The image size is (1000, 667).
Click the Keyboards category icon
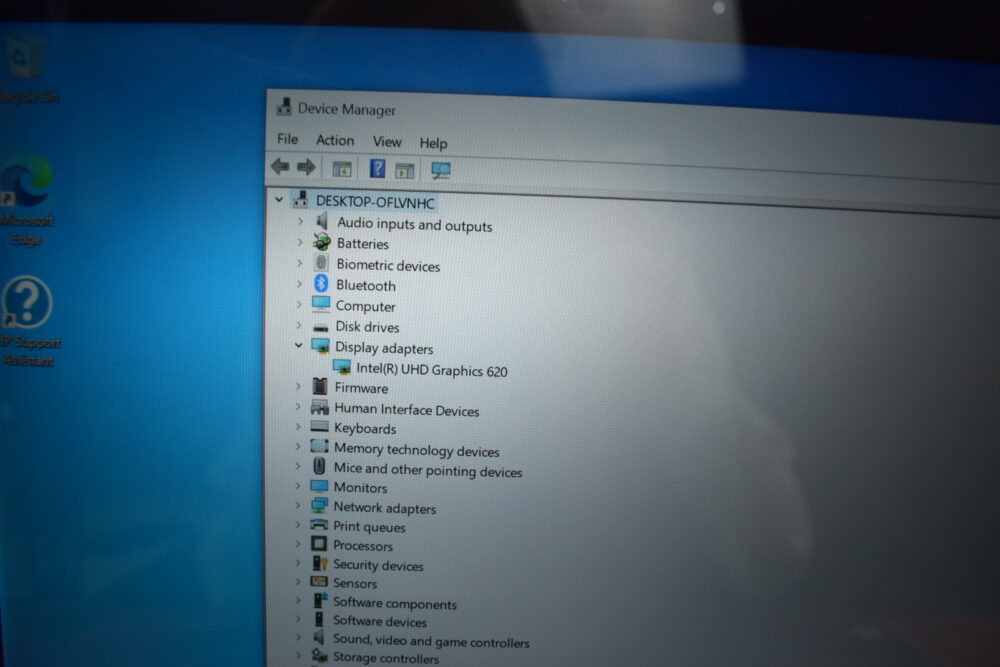point(320,427)
